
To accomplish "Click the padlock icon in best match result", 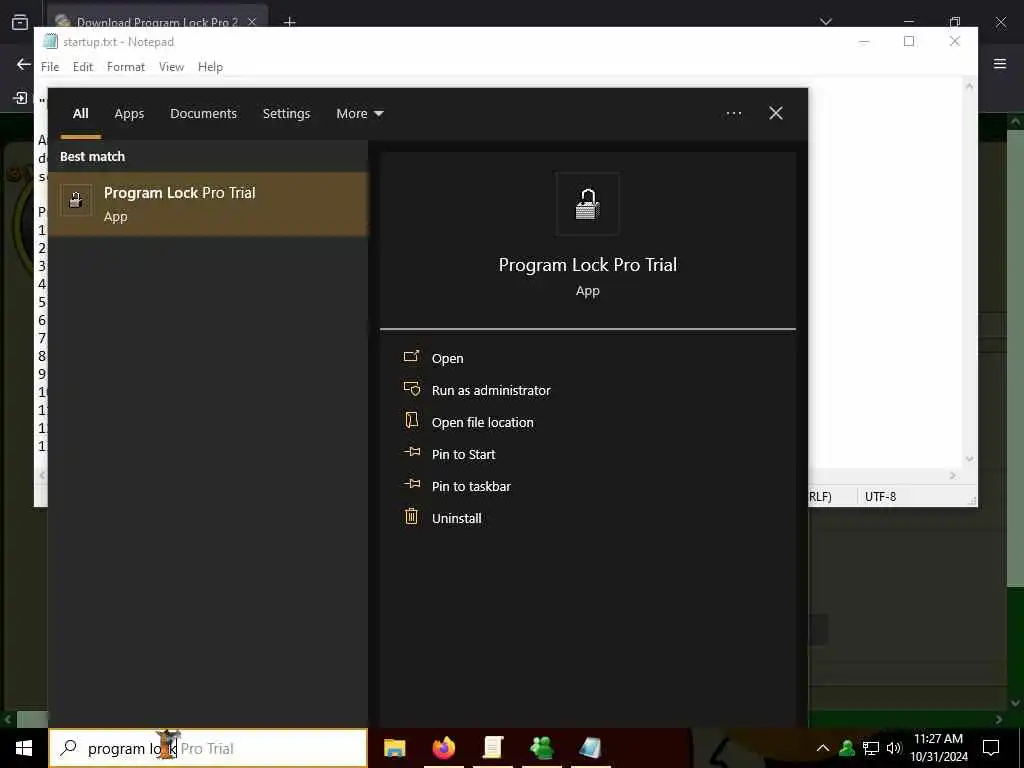I will click(x=76, y=200).
